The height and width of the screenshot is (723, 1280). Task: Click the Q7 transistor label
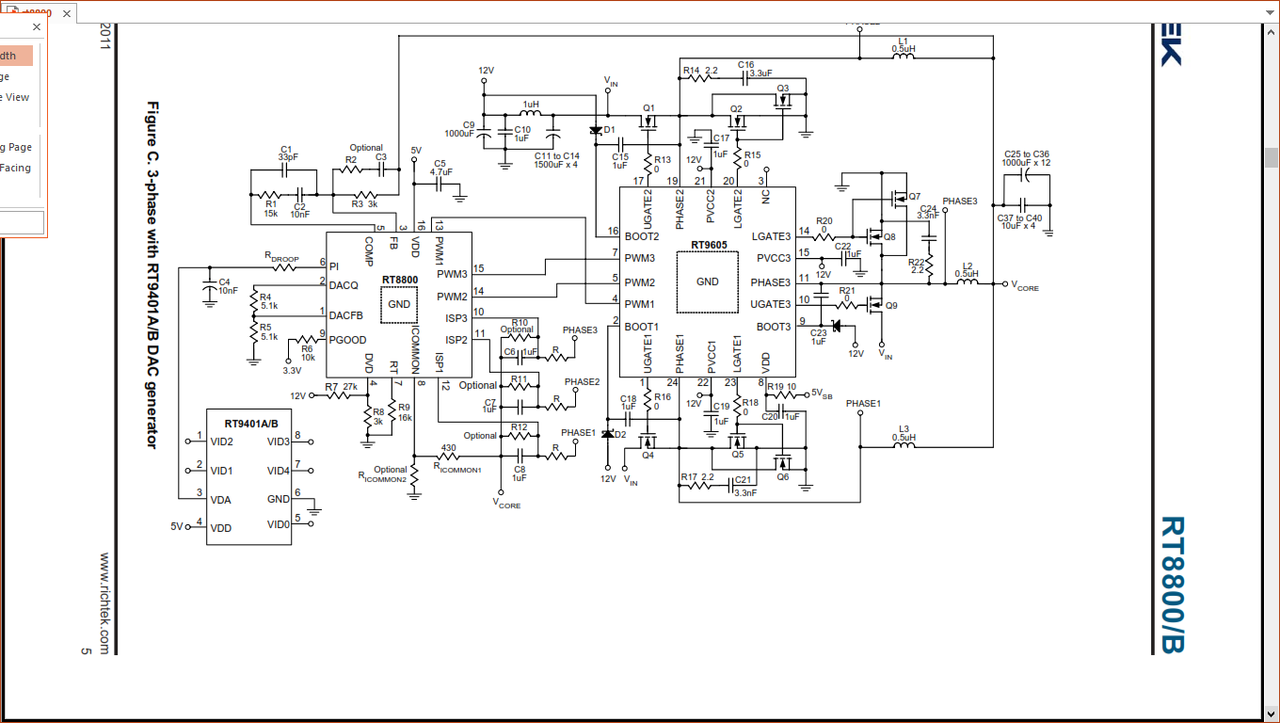(x=914, y=197)
